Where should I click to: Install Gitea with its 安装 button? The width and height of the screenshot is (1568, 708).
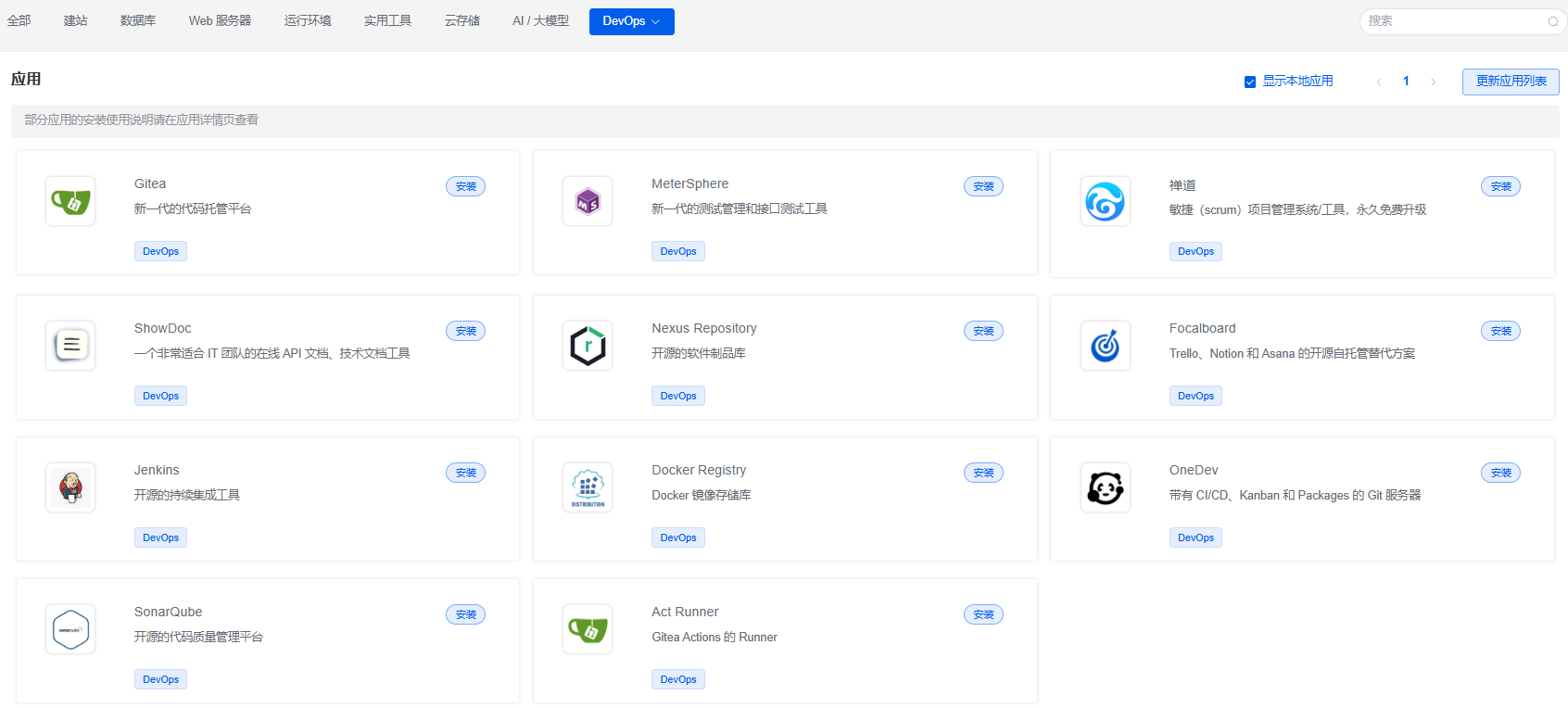[x=466, y=186]
